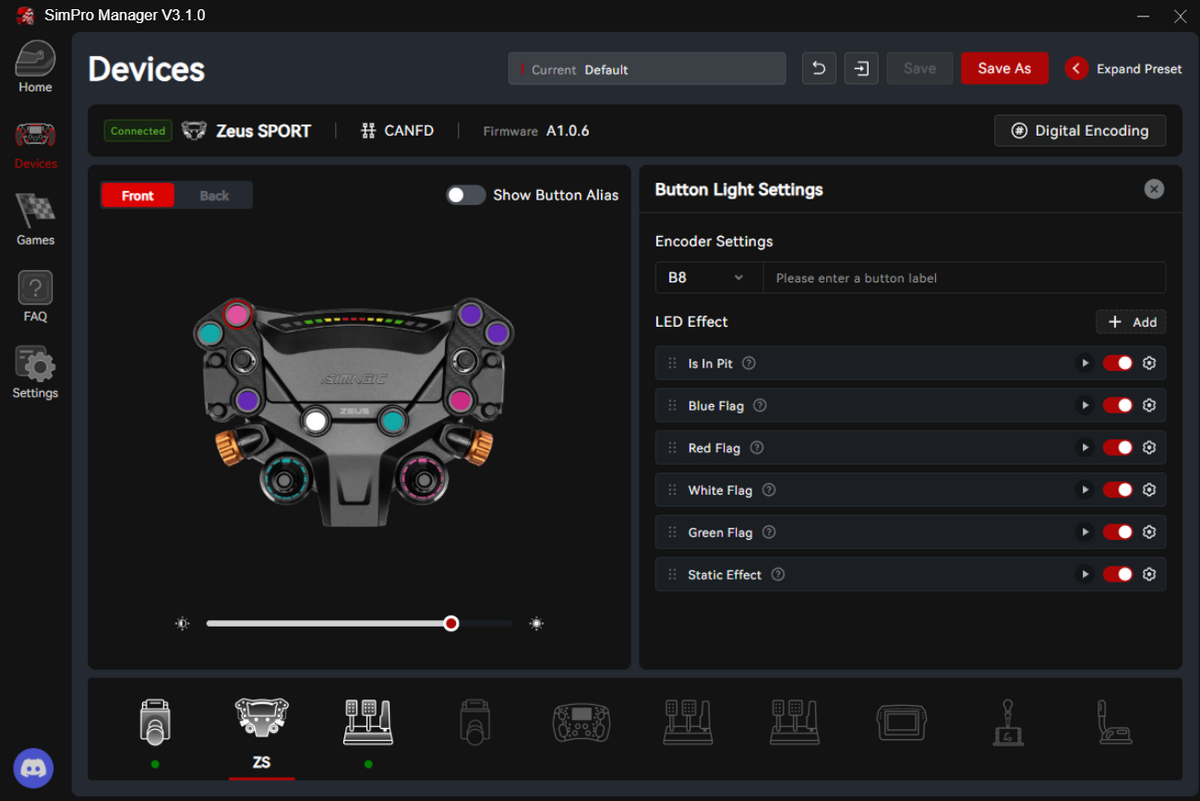Disable the Blue Flag effect
The image size is (1200, 801).
pos(1118,405)
